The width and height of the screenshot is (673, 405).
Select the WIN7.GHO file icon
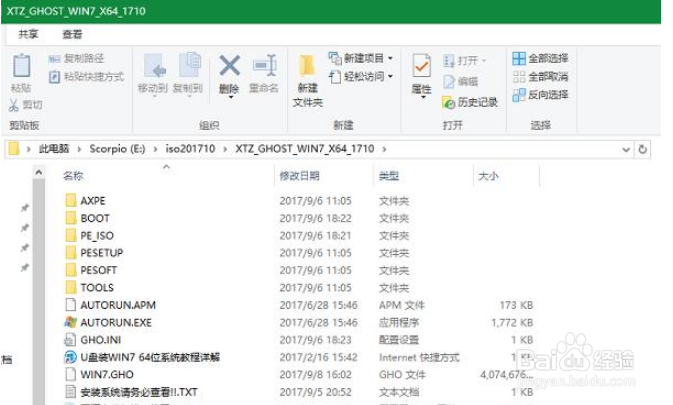pyautogui.click(x=70, y=375)
